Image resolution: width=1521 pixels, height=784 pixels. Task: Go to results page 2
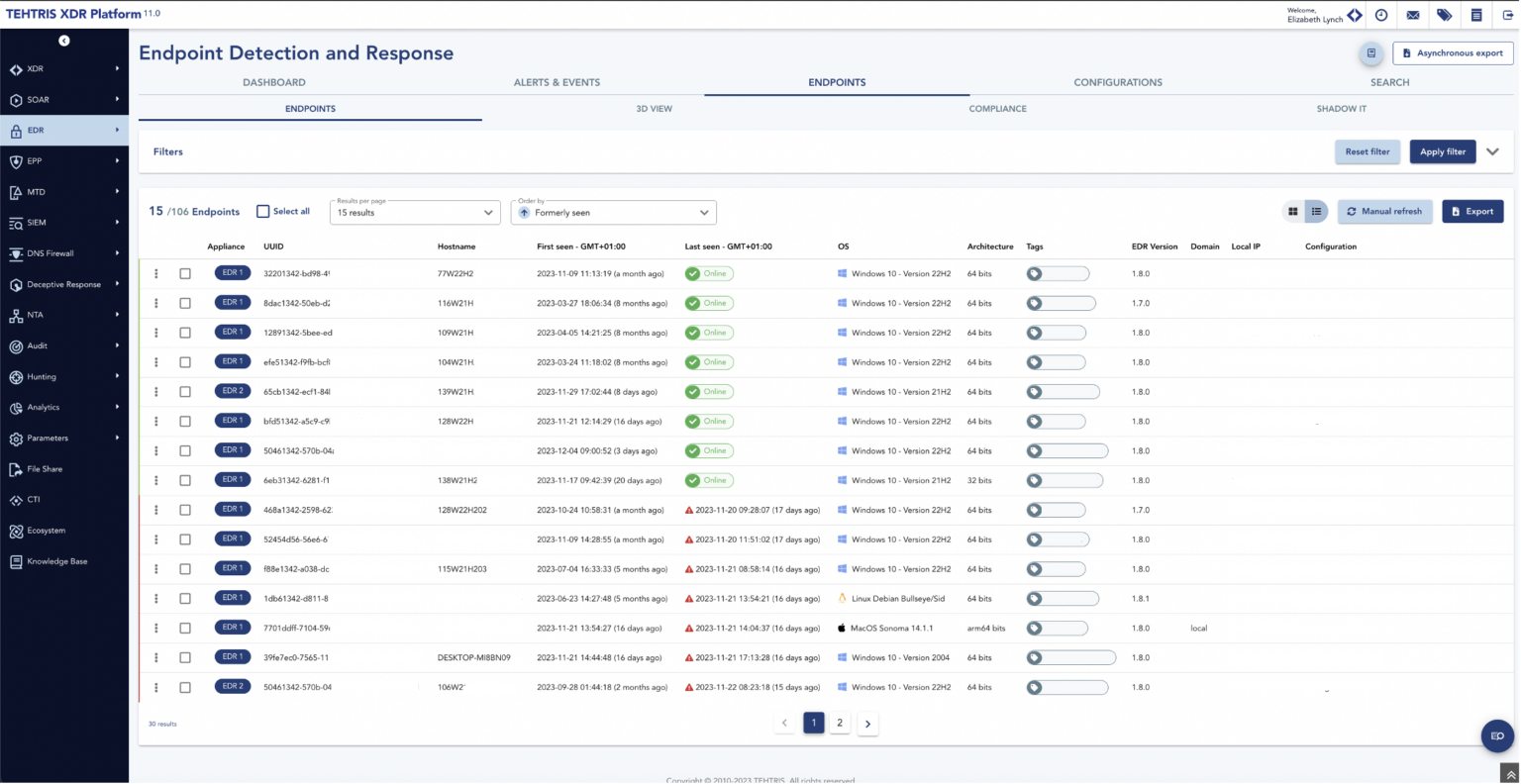tap(840, 723)
